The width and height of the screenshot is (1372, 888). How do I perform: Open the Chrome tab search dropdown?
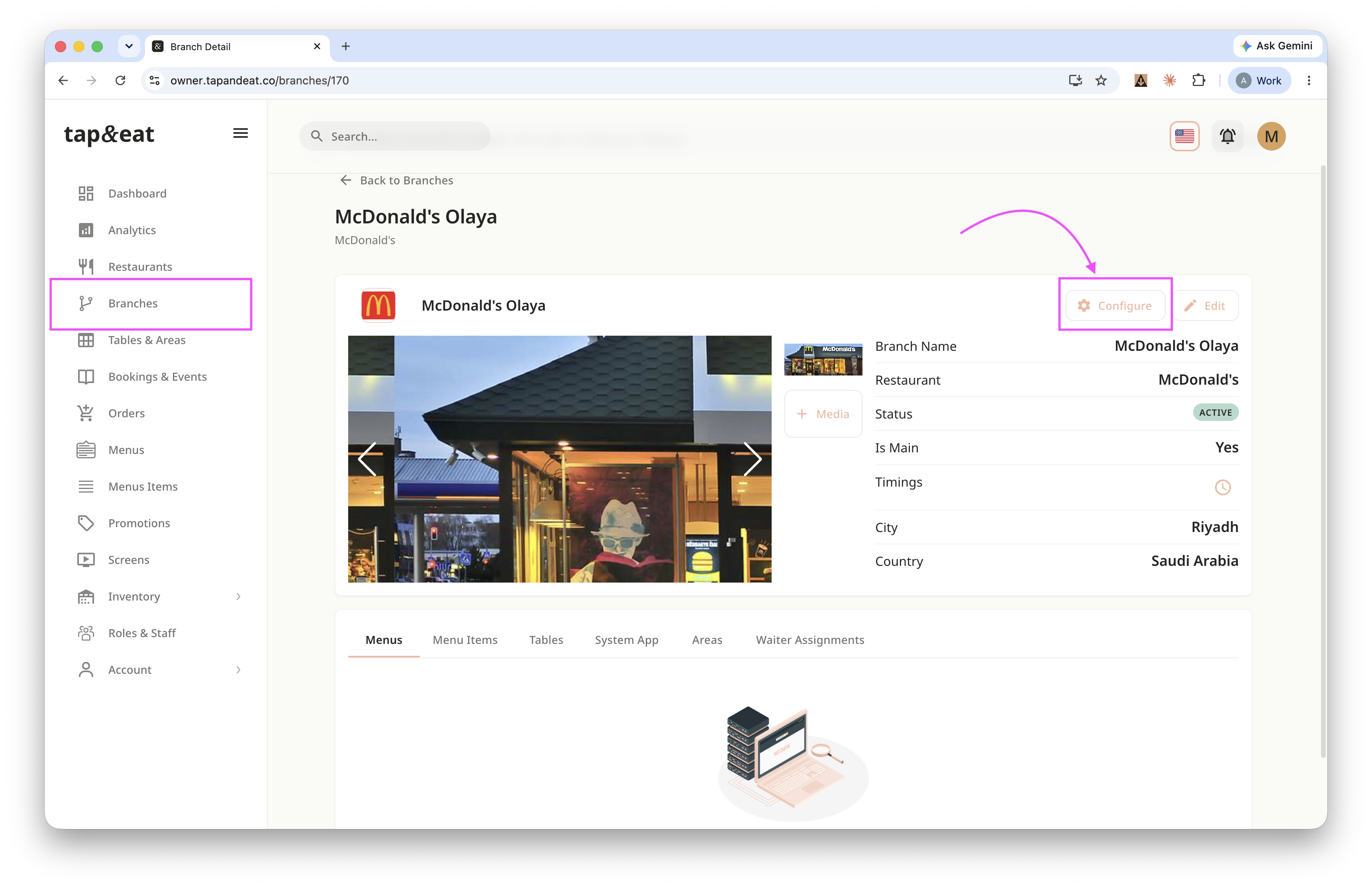pos(129,46)
